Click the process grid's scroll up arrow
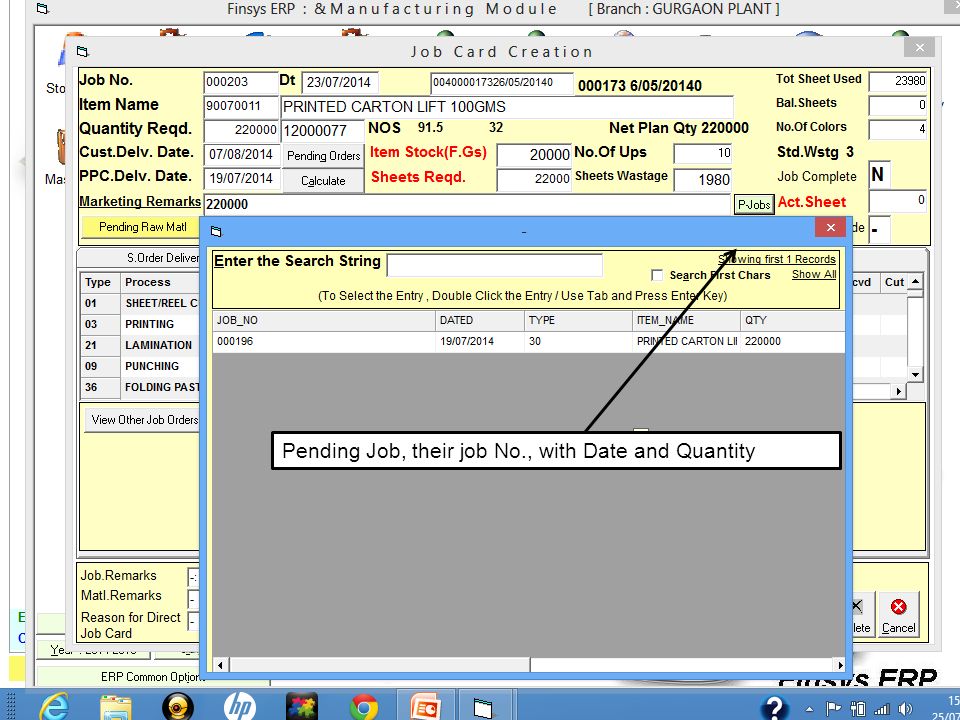This screenshot has height=720, width=960. coord(915,282)
